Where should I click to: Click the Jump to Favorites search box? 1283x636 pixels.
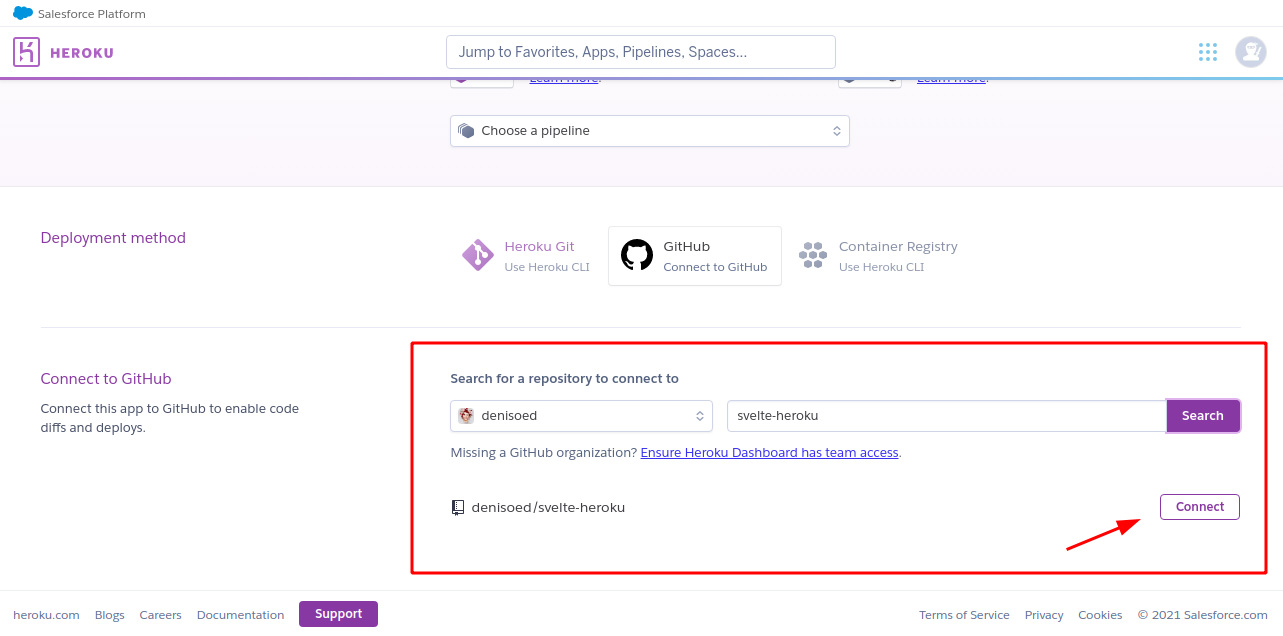point(640,52)
